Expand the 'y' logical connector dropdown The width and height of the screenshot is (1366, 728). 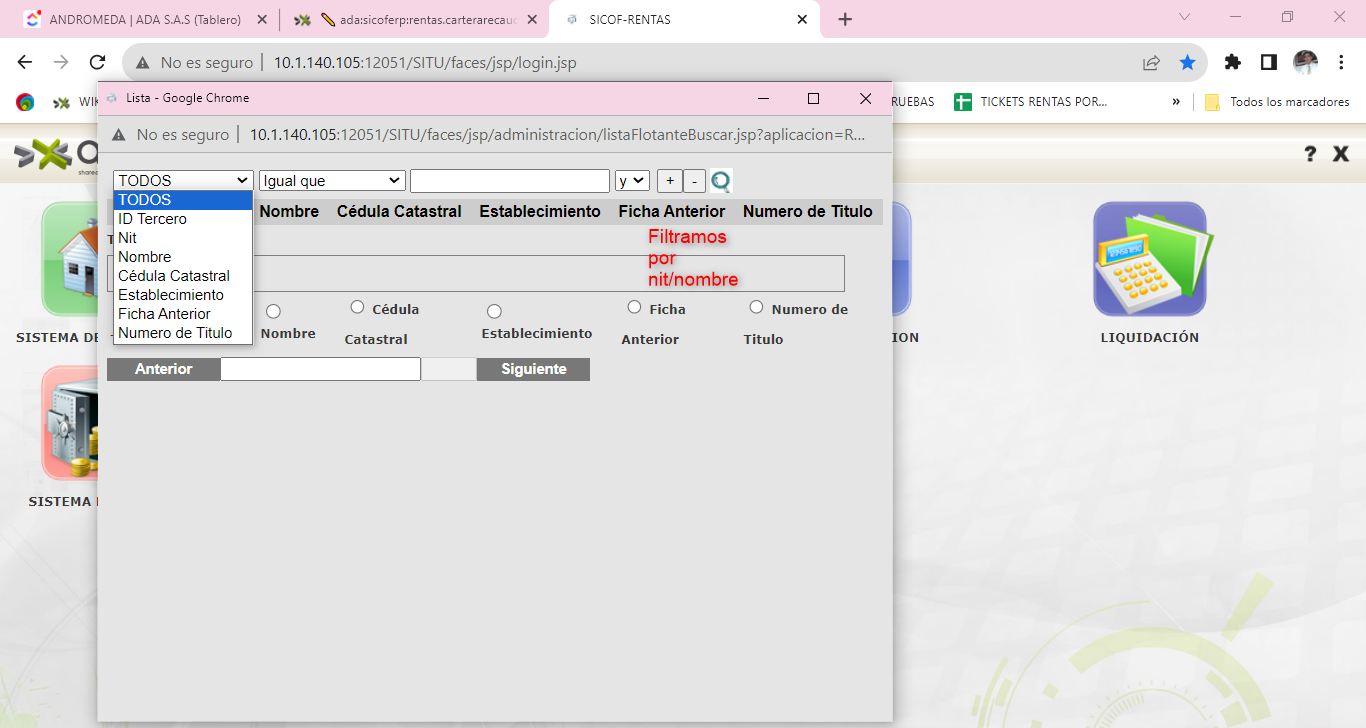point(632,181)
